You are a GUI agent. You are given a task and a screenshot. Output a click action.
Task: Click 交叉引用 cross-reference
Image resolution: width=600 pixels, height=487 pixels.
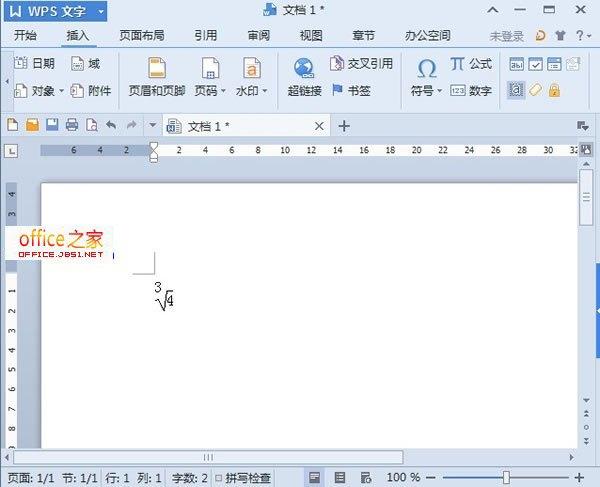tap(361, 63)
